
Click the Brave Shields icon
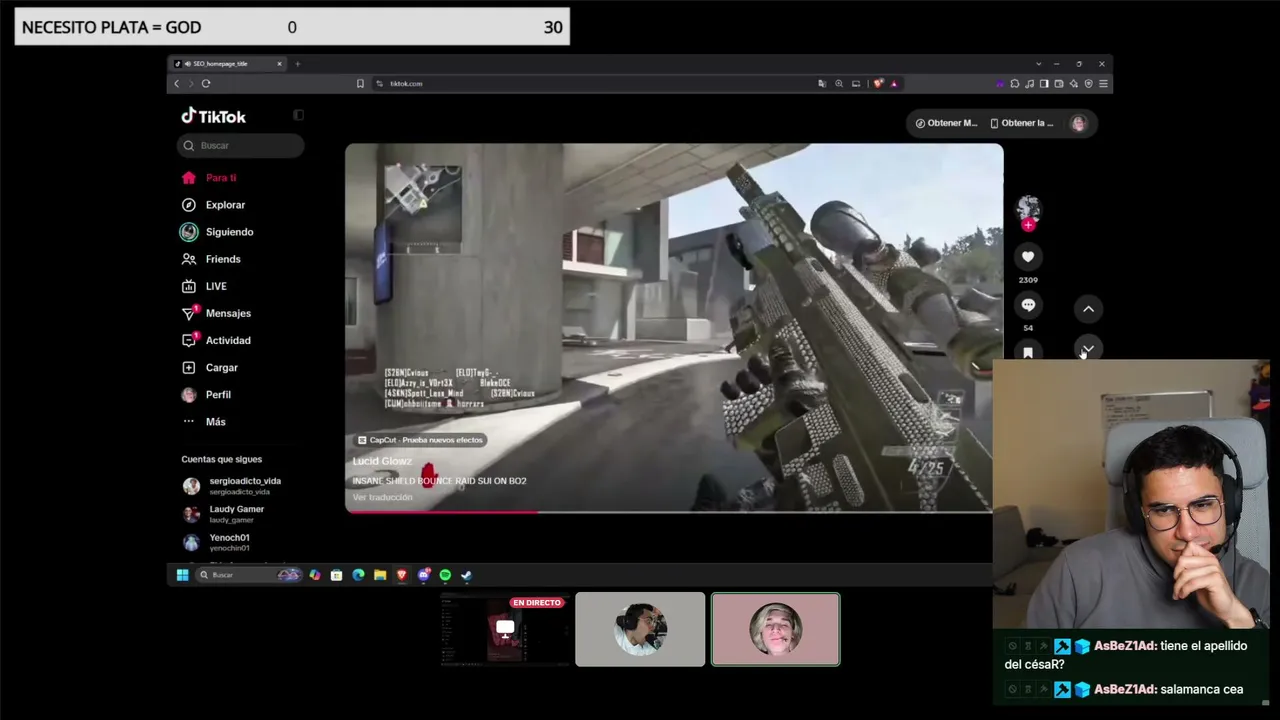tap(878, 83)
